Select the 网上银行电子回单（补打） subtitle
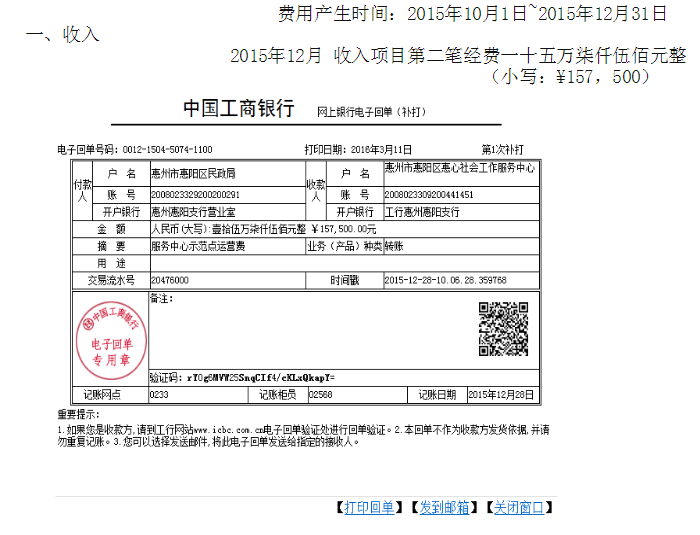This screenshot has height=535, width=700. pos(371,112)
